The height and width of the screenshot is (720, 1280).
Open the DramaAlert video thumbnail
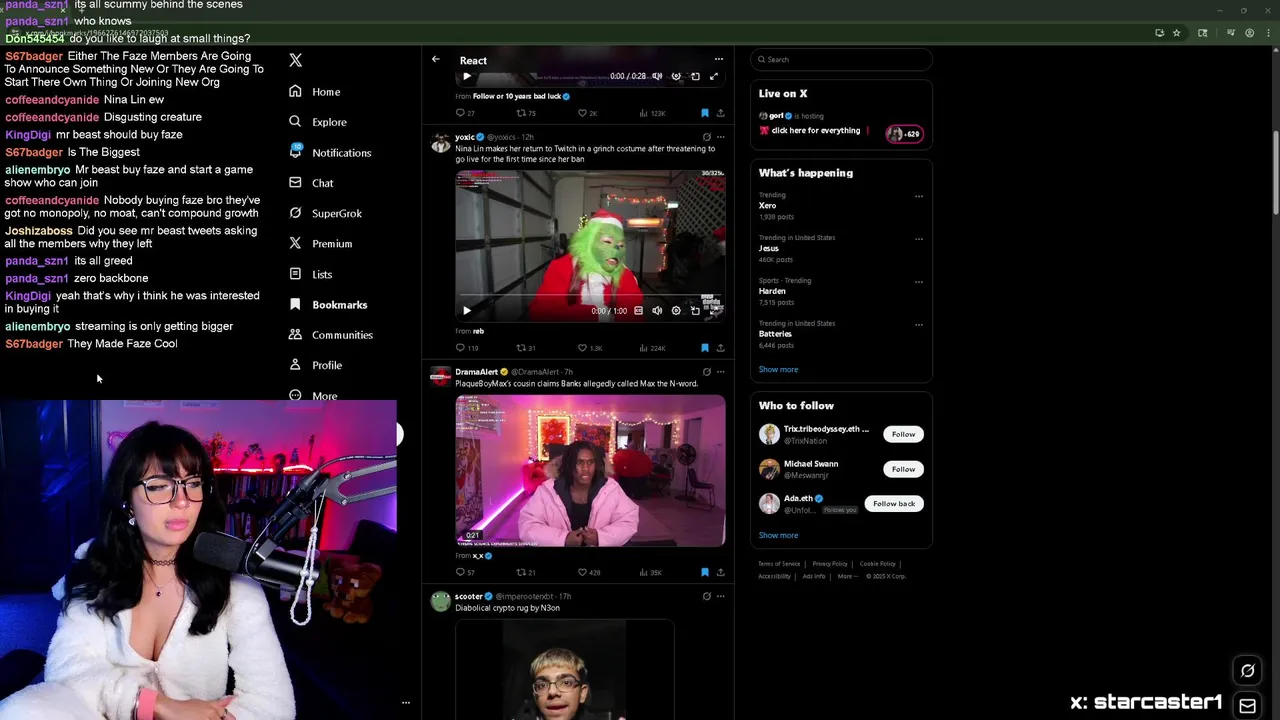[x=590, y=470]
